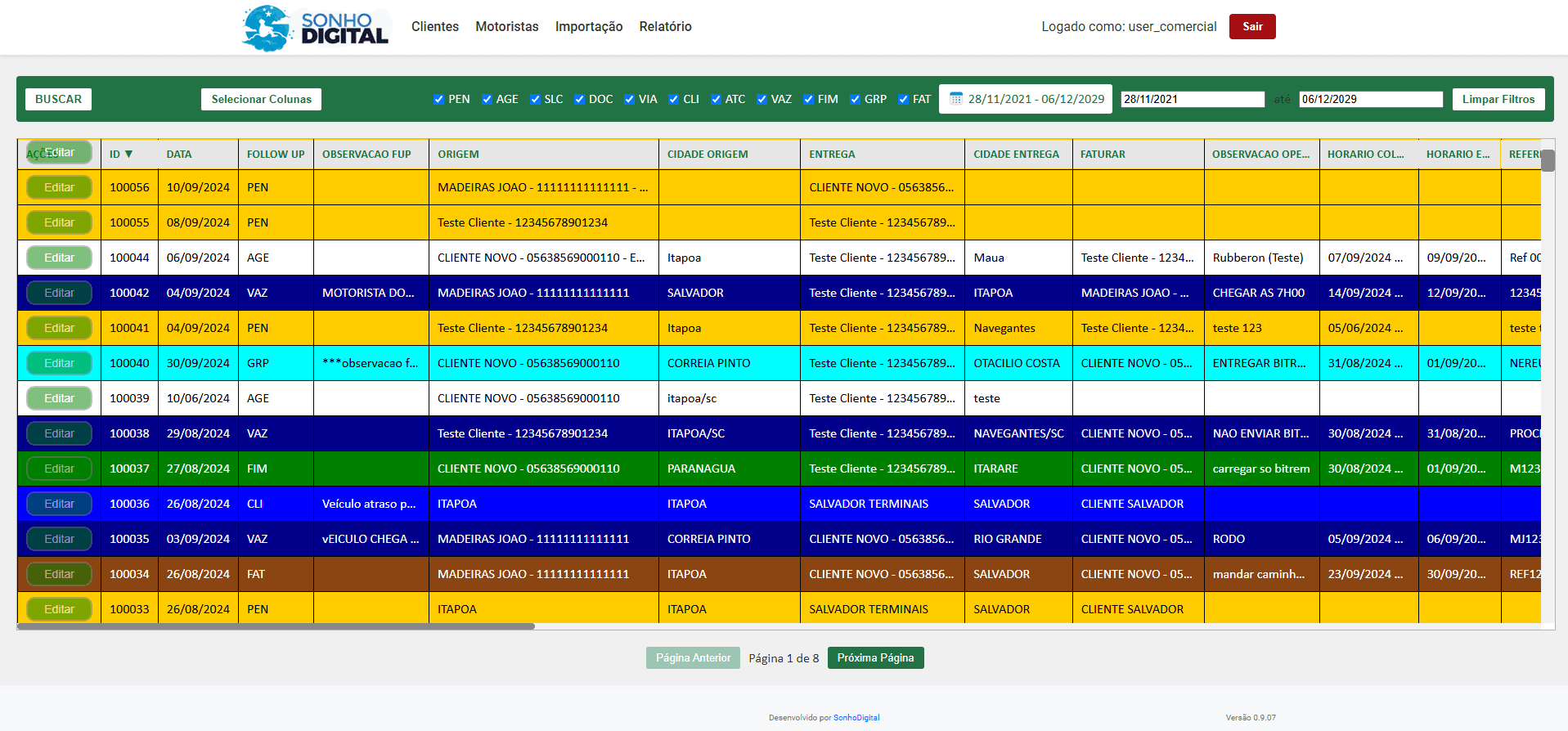Edit order 100056 row
Image resolution: width=1568 pixels, height=731 pixels.
click(x=59, y=187)
